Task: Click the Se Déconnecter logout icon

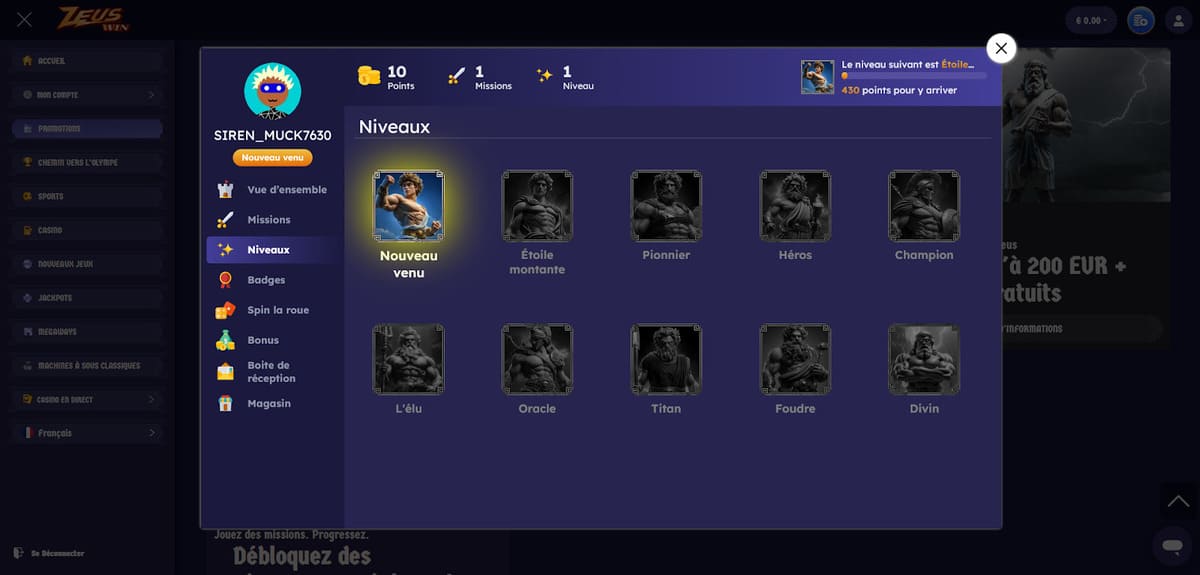Action: click(18, 553)
